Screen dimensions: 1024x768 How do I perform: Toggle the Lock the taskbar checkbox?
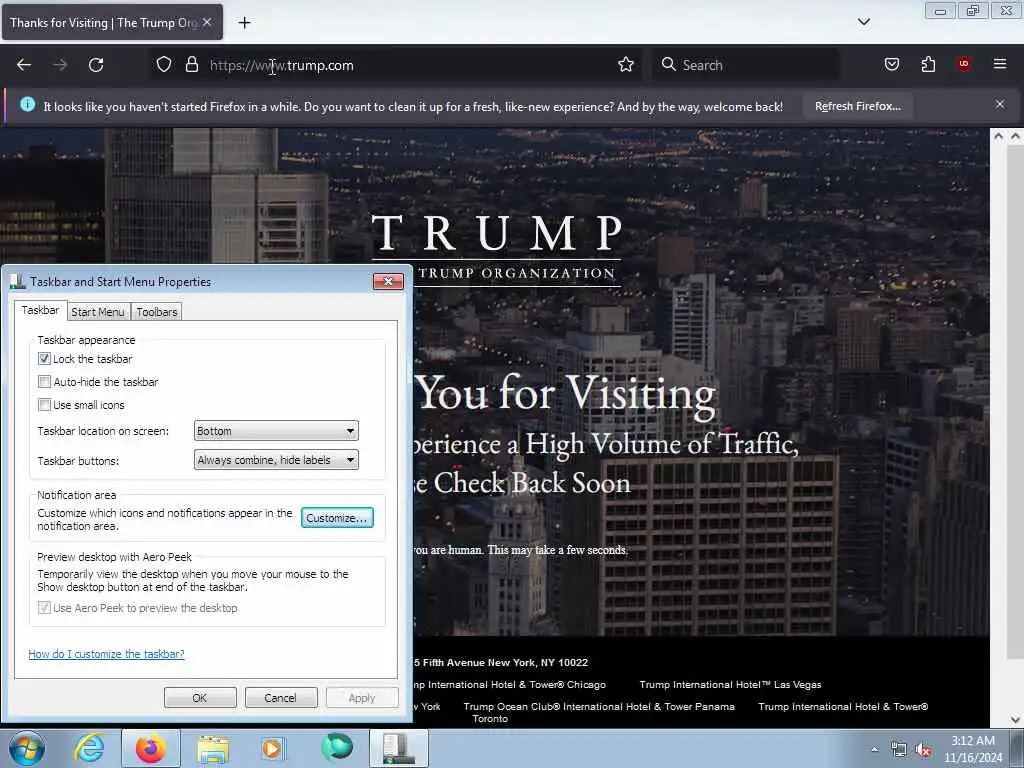pos(44,359)
